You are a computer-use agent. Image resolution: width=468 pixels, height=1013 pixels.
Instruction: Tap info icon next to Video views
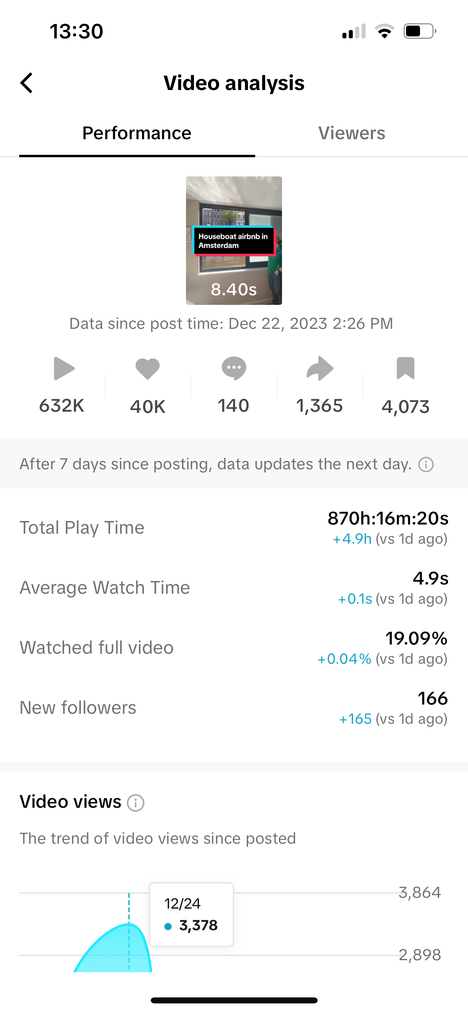coord(135,803)
